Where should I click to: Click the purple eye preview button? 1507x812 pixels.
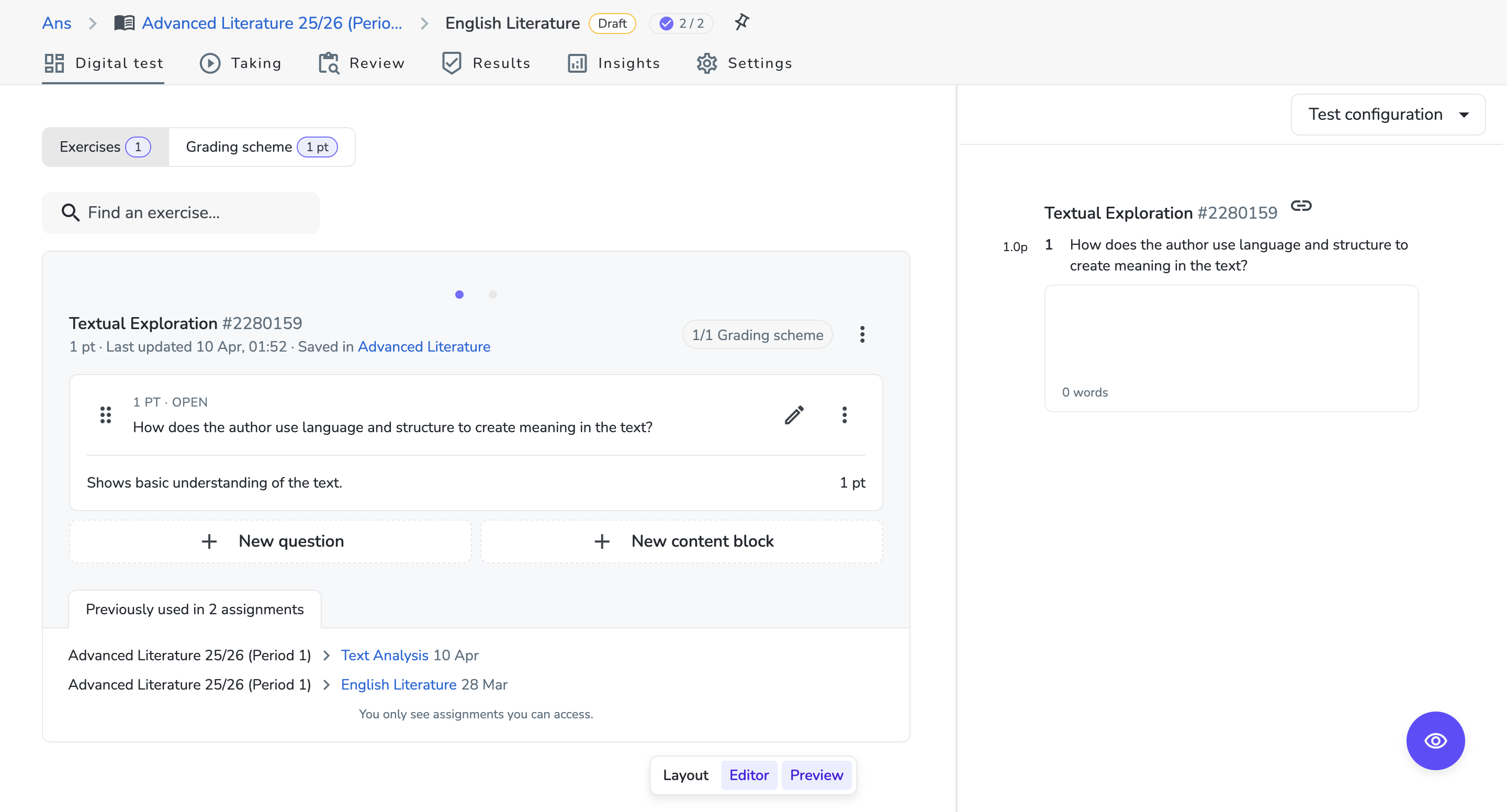coord(1435,741)
